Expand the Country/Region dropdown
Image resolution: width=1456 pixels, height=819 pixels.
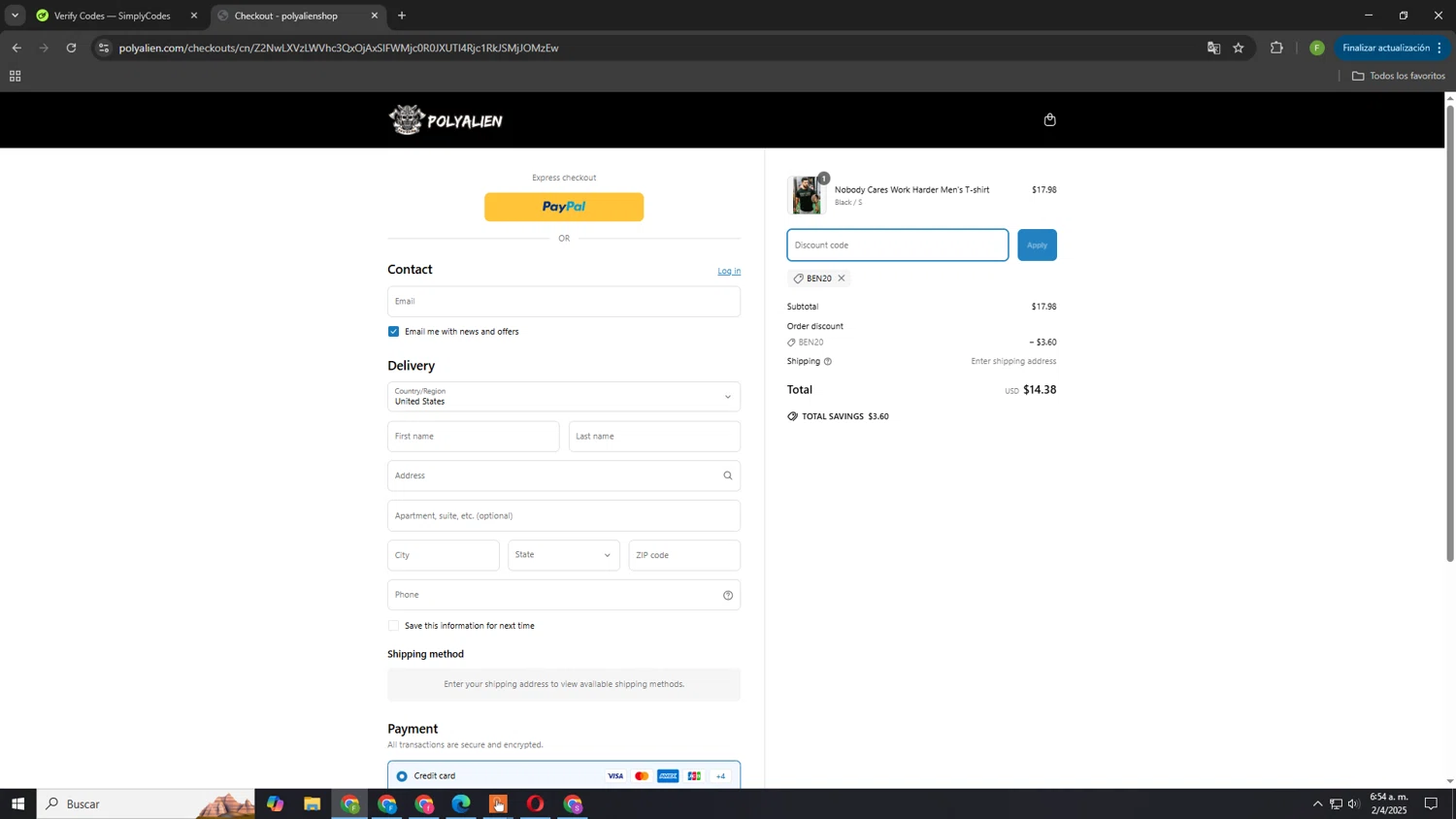click(x=564, y=397)
